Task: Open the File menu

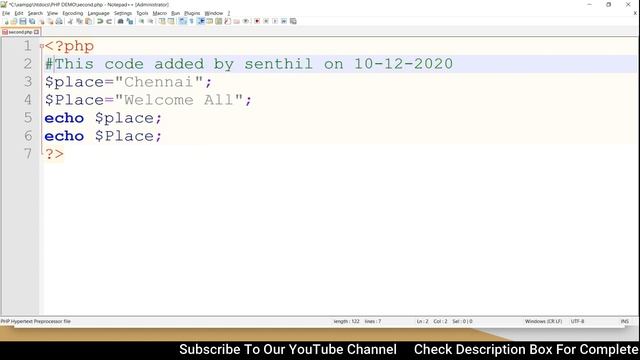Action: pos(6,13)
